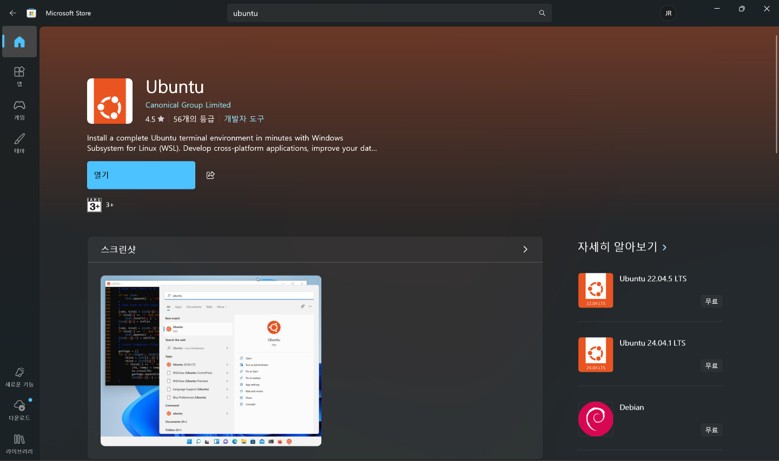Open the Ubuntu screenshot thumbnail
The height and width of the screenshot is (461, 779).
click(x=211, y=360)
